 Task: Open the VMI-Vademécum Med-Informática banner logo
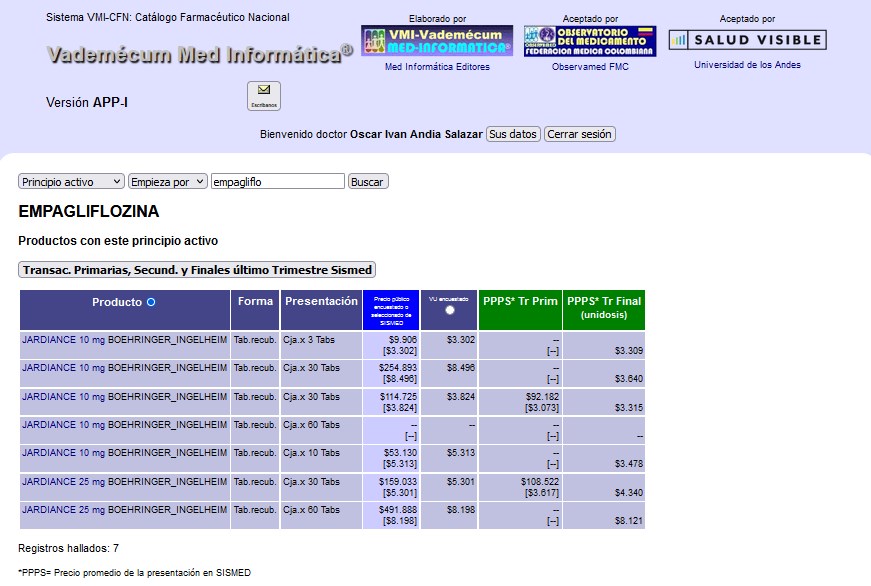coord(437,41)
